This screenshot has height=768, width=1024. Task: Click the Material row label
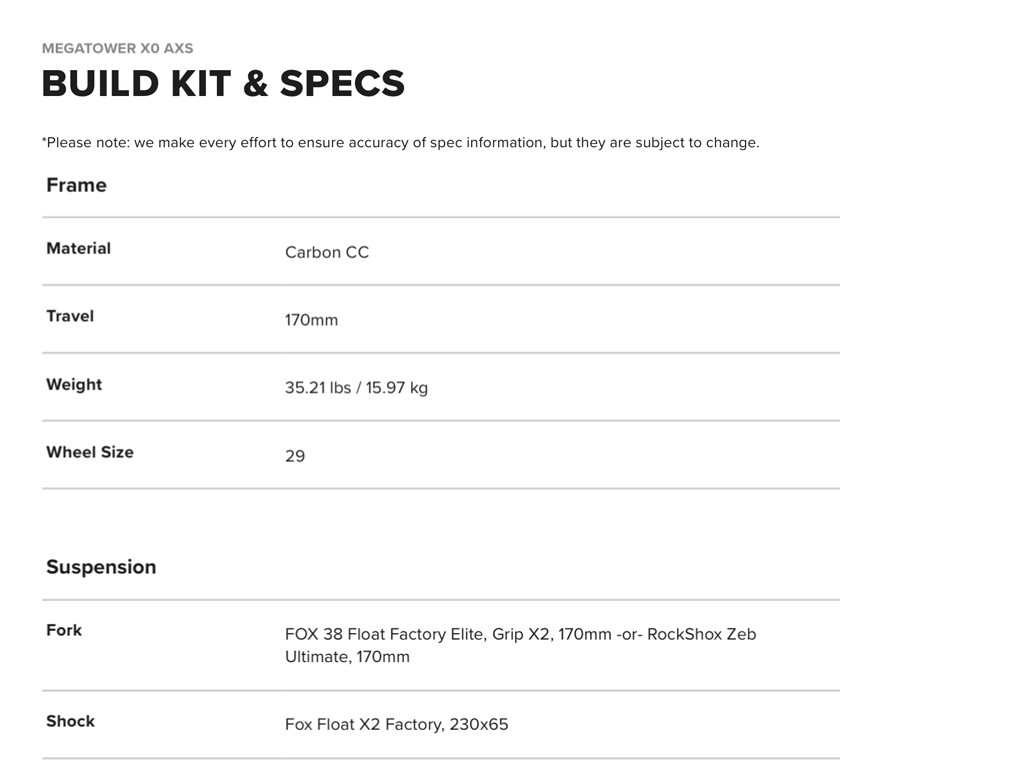(x=78, y=249)
